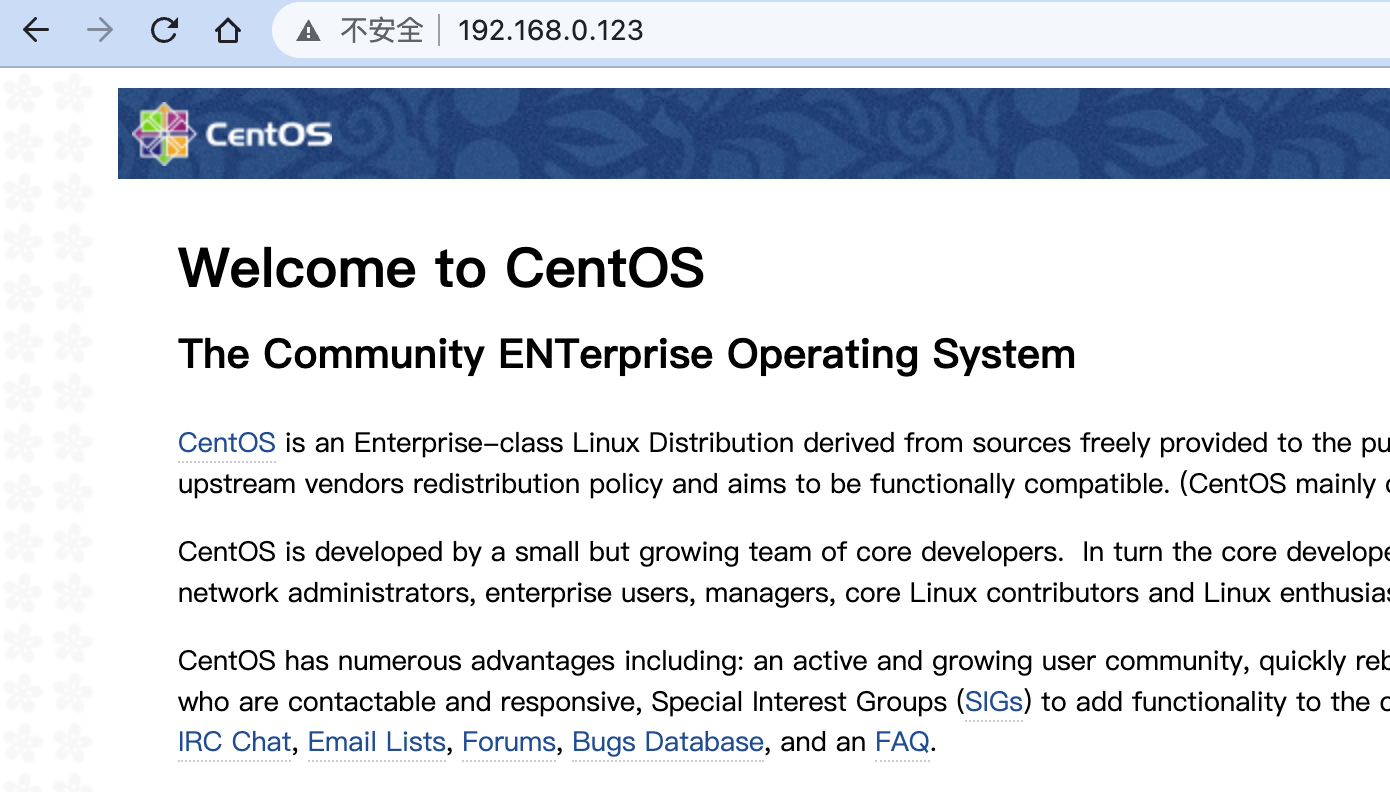The height and width of the screenshot is (792, 1390).
Task: Open the FAQ link
Action: [902, 742]
